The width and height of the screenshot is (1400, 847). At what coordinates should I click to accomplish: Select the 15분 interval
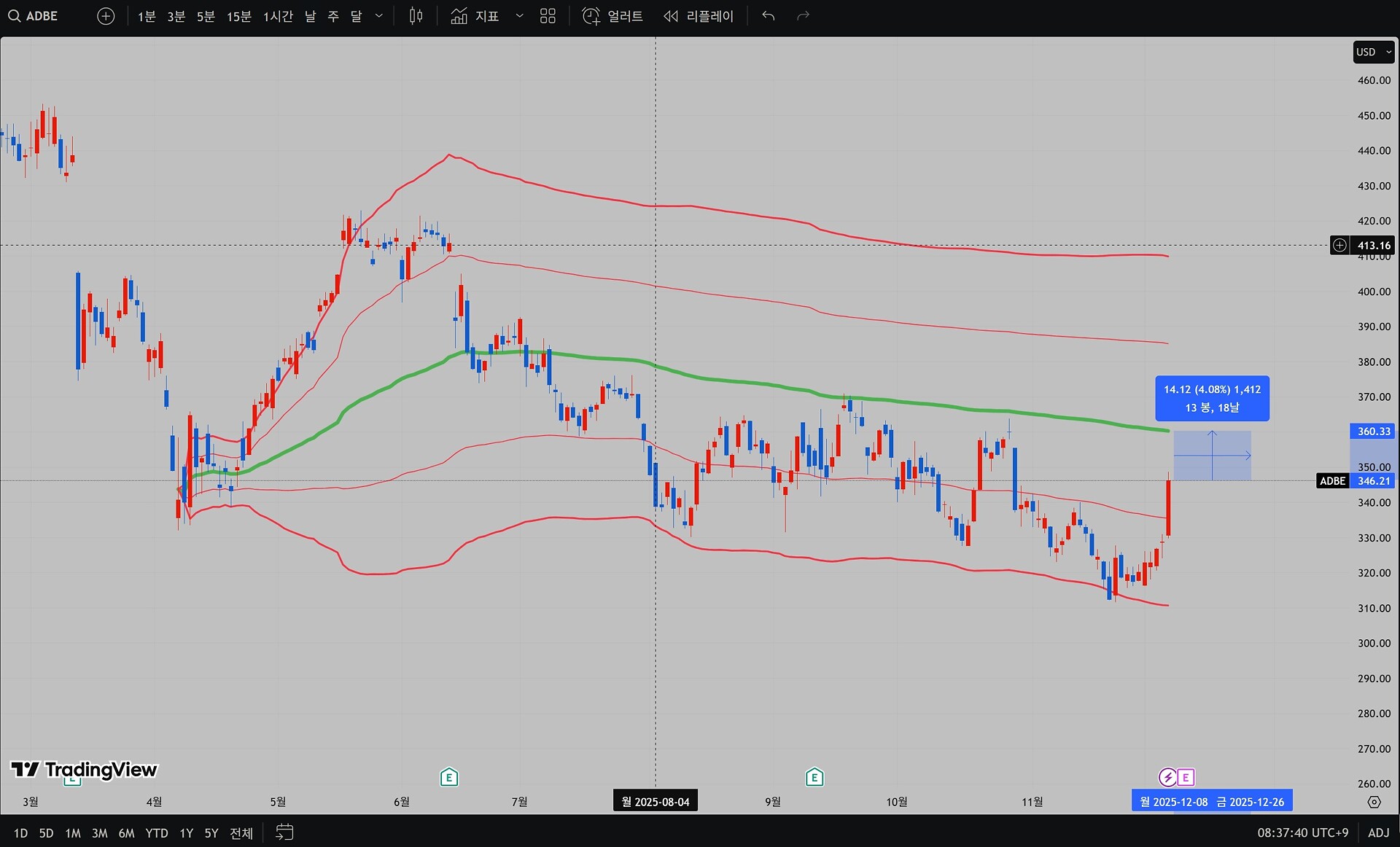238,16
